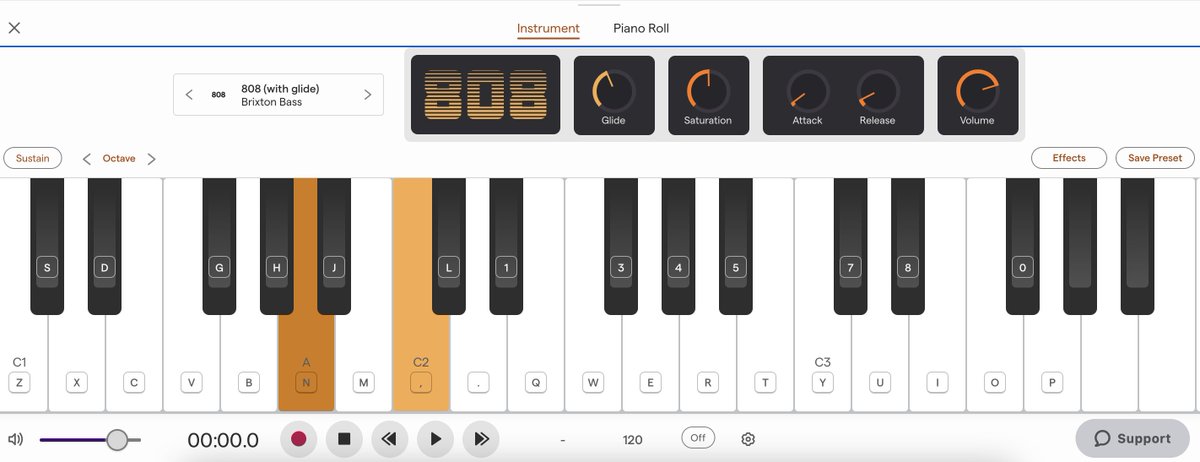Adjust the Release knob
1200x462 pixels.
(878, 91)
